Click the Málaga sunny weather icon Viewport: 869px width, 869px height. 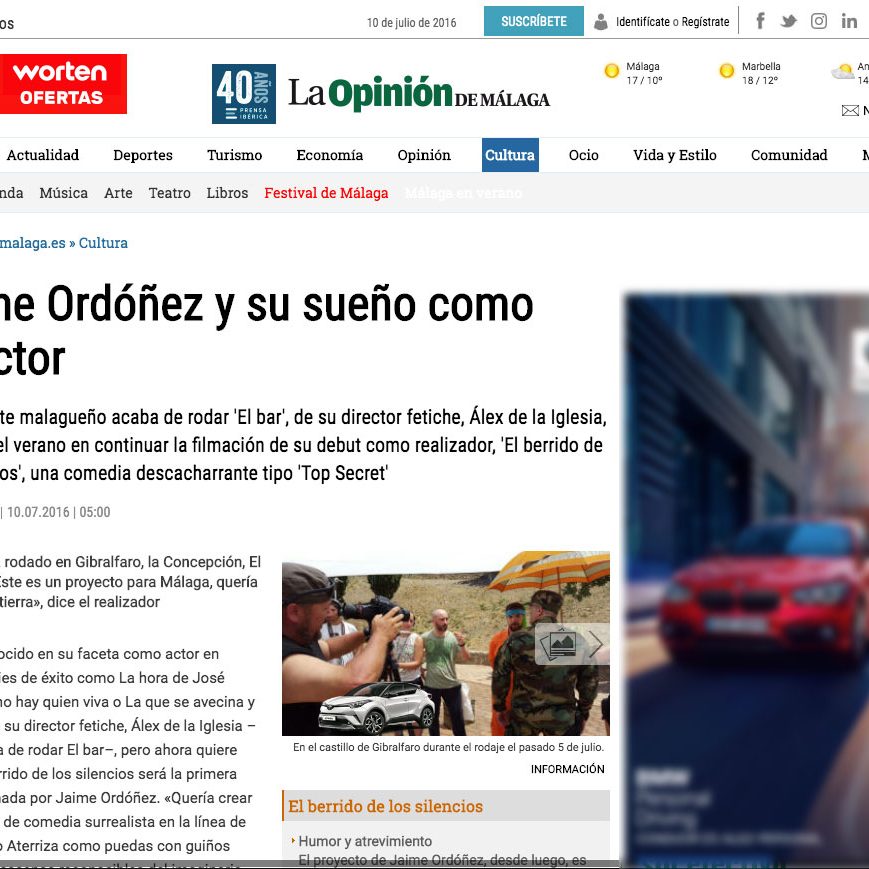[x=612, y=71]
